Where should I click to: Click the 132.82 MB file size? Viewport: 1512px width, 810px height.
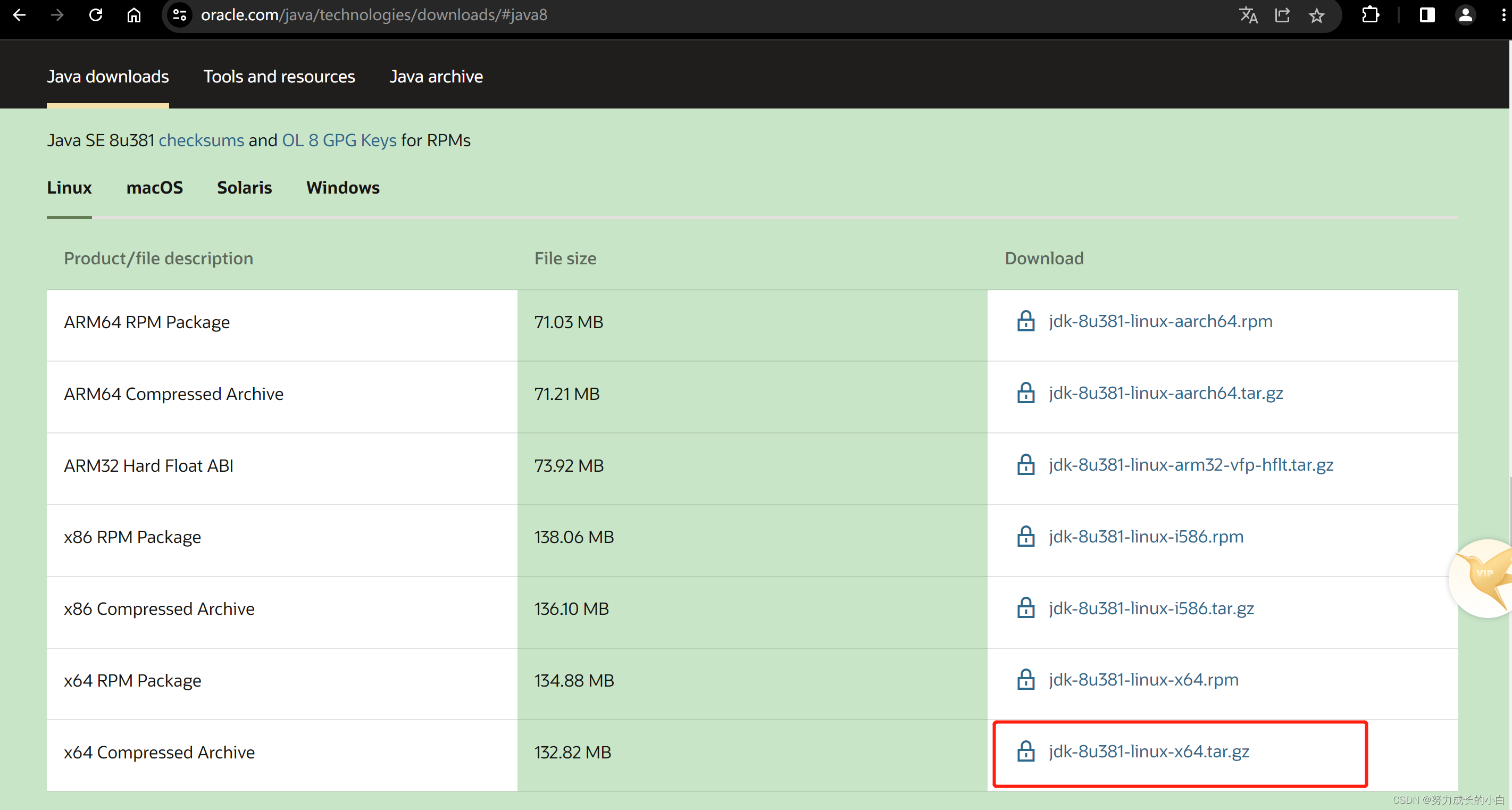tap(572, 751)
